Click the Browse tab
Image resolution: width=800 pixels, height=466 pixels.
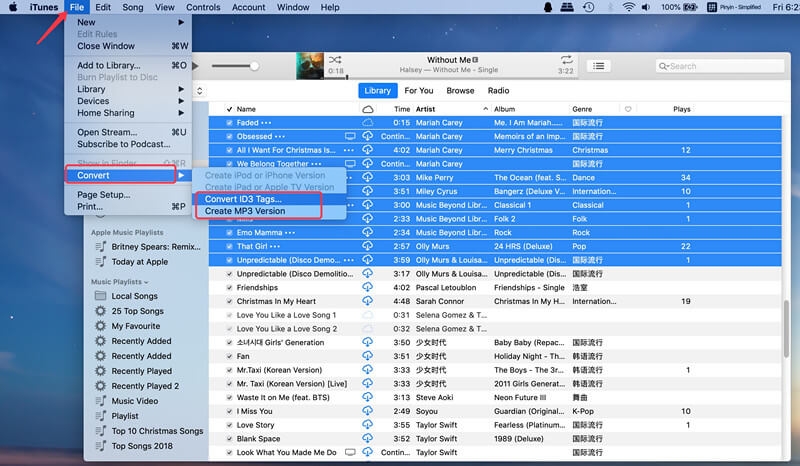[460, 90]
